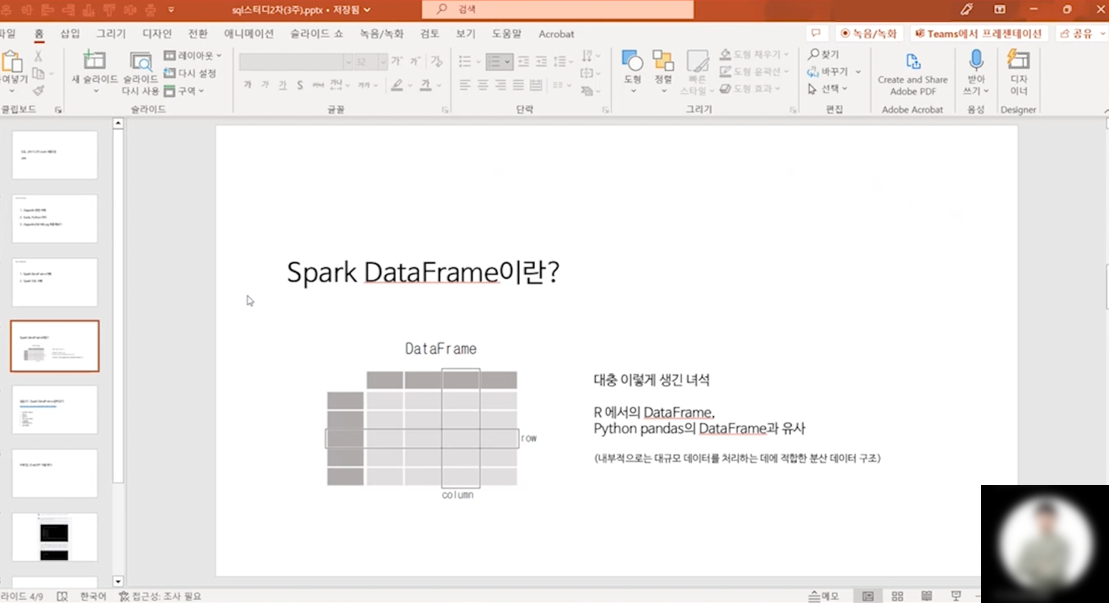
Task: Increase list indent level
Action: pos(541,62)
